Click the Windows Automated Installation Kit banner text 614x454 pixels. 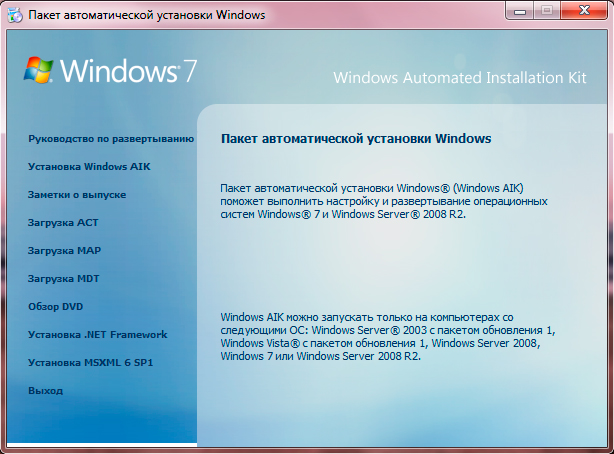(x=460, y=78)
